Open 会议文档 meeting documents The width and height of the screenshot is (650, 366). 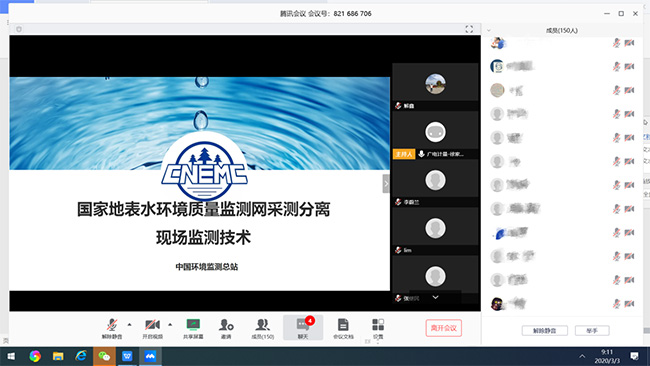pos(343,328)
